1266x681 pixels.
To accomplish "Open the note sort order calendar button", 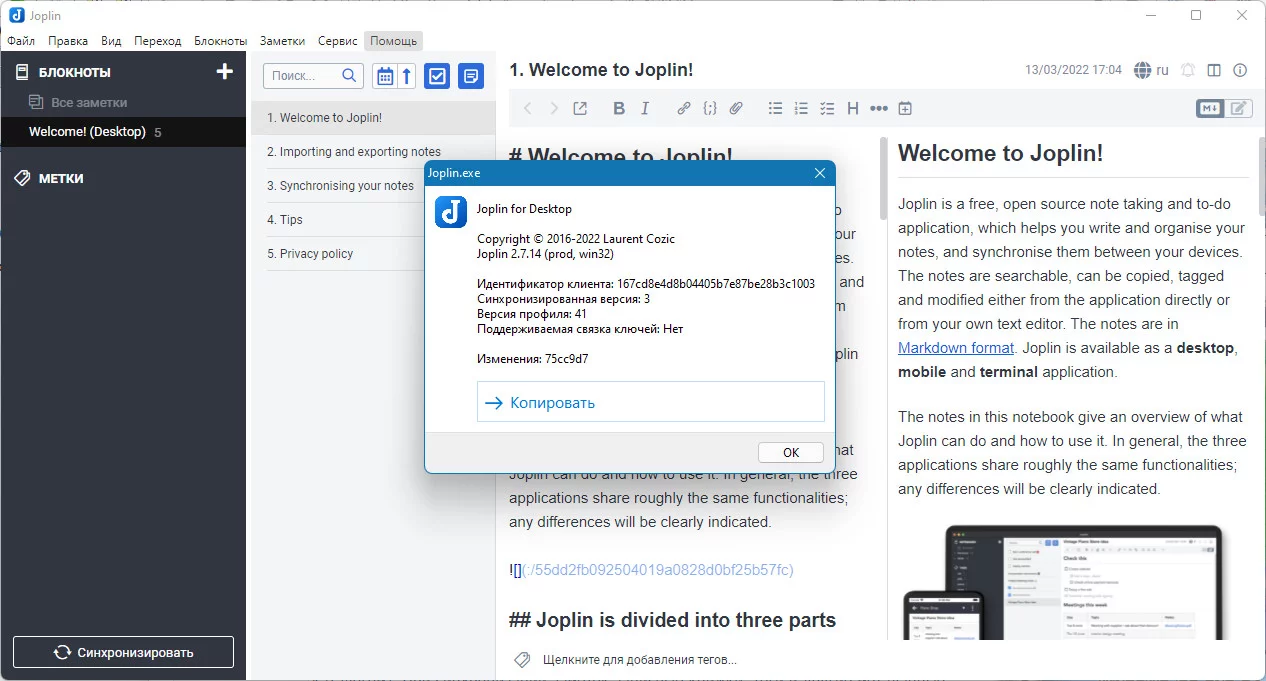I will 384,76.
